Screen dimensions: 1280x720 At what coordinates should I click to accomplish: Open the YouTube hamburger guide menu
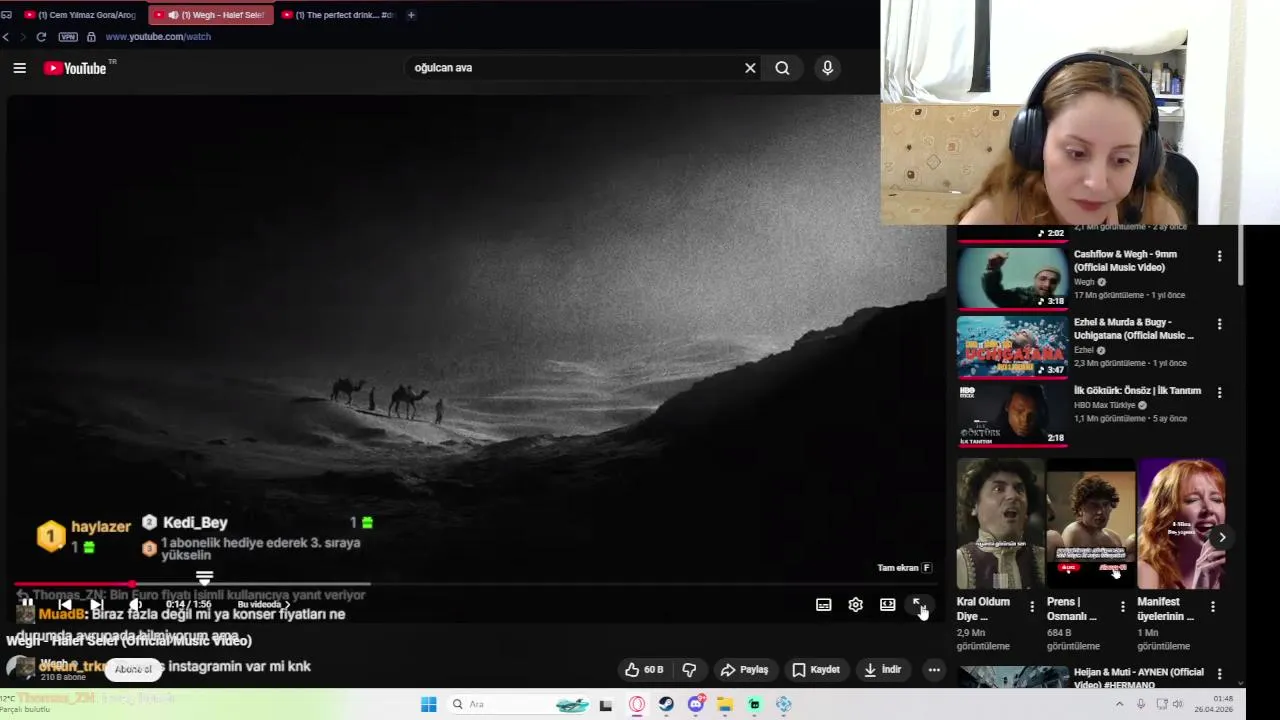[x=19, y=68]
